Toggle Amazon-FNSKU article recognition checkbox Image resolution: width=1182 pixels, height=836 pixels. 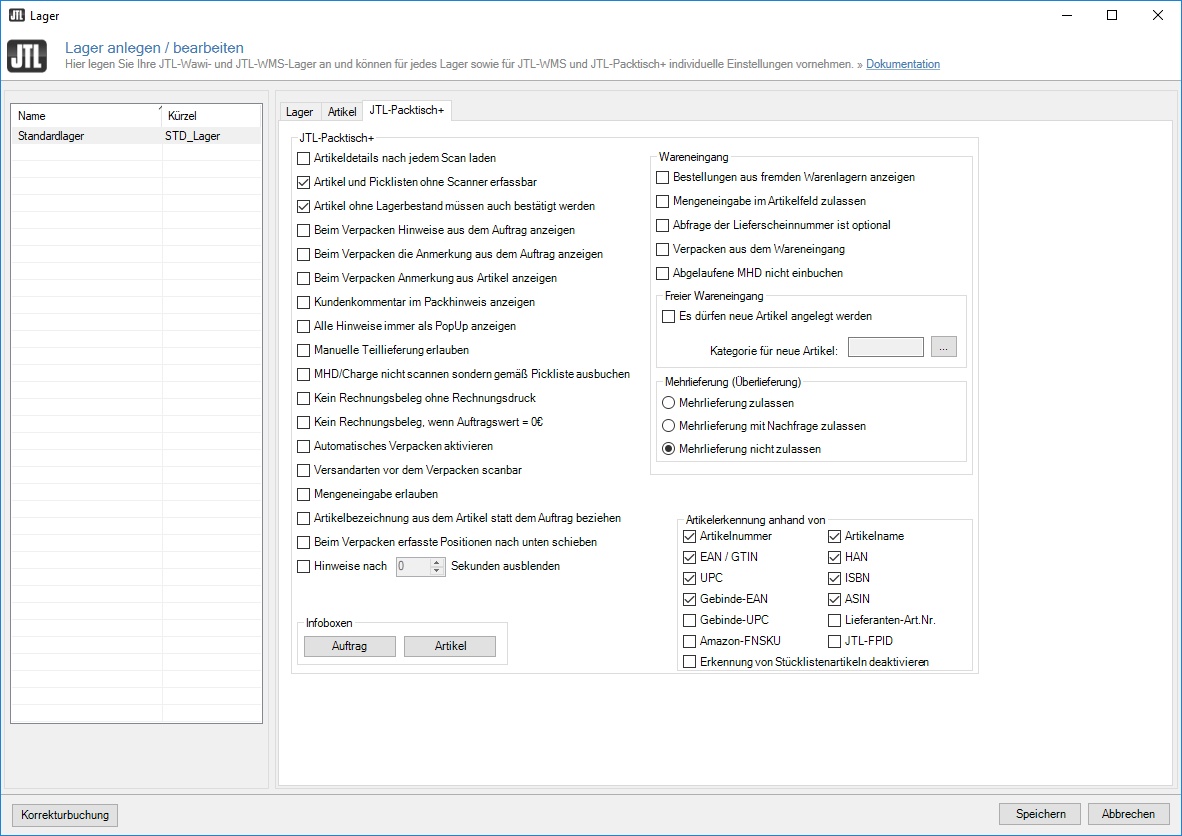(x=689, y=641)
